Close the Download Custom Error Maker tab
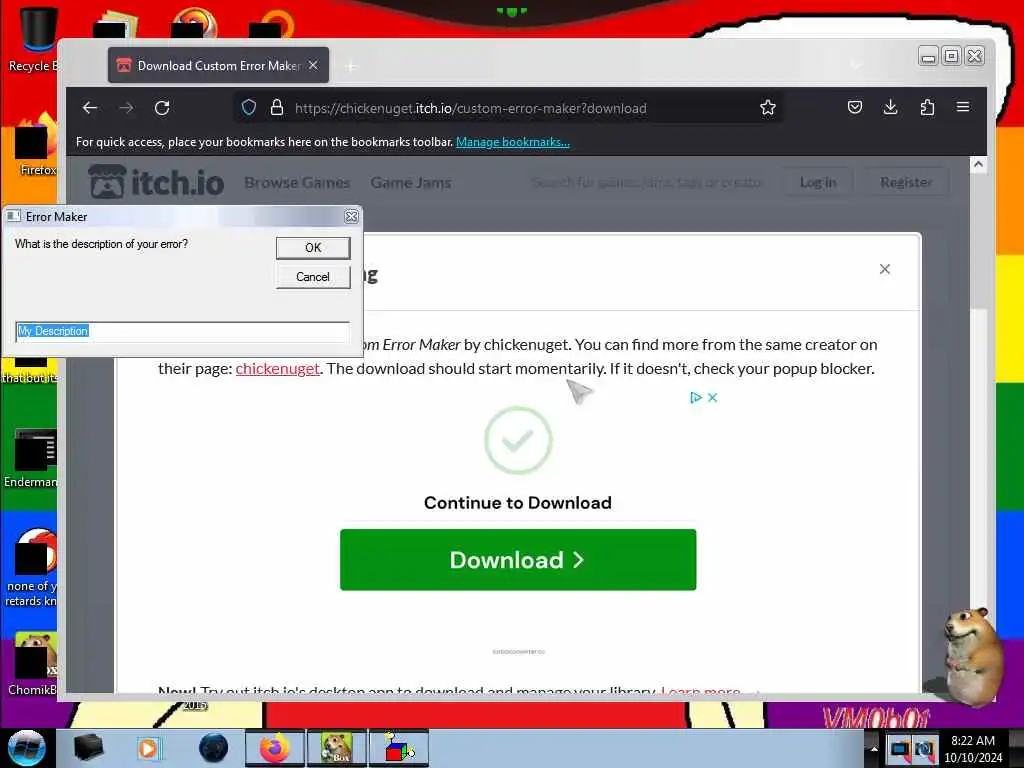The image size is (1024, 768). coord(313,65)
